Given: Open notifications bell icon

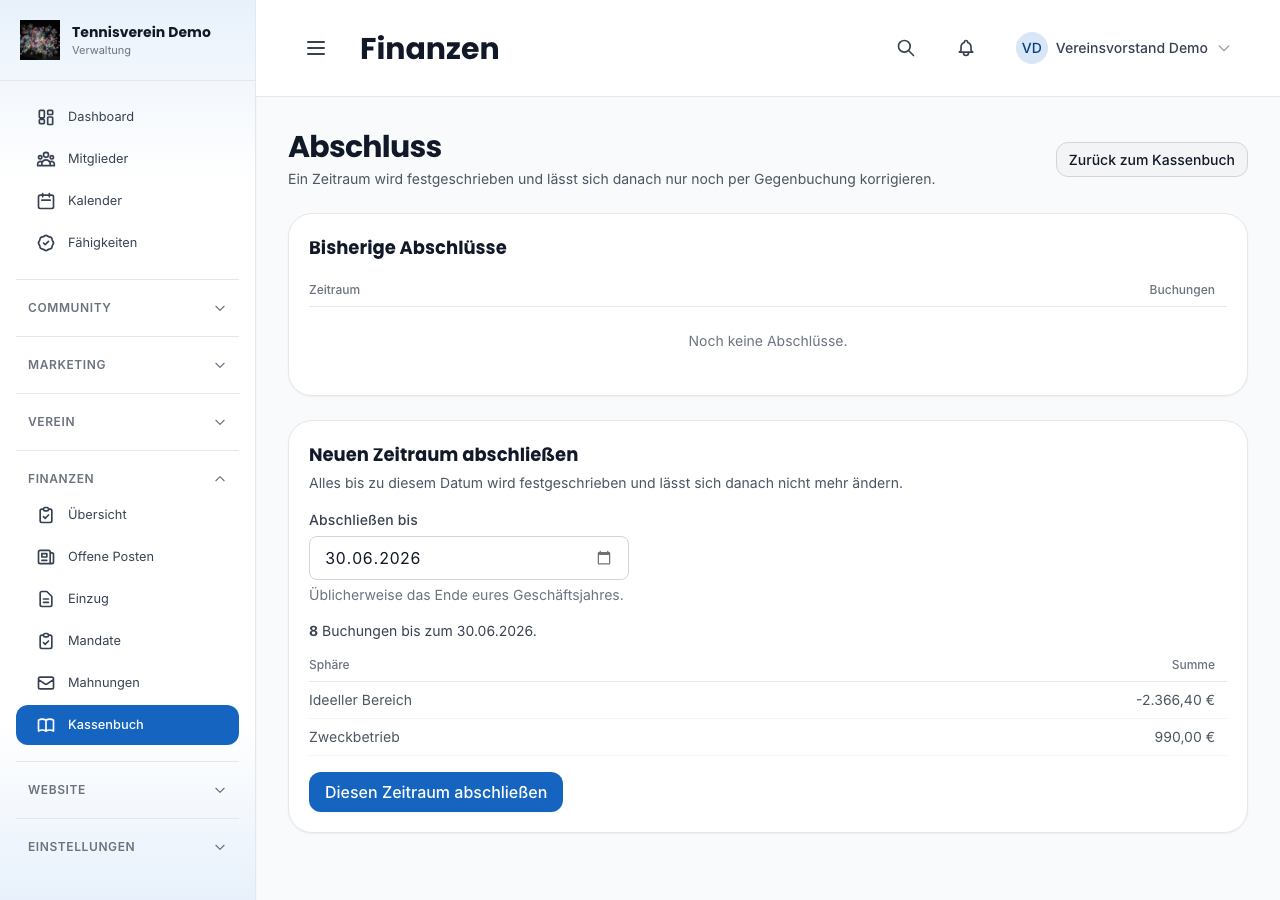Looking at the screenshot, I should 966,48.
